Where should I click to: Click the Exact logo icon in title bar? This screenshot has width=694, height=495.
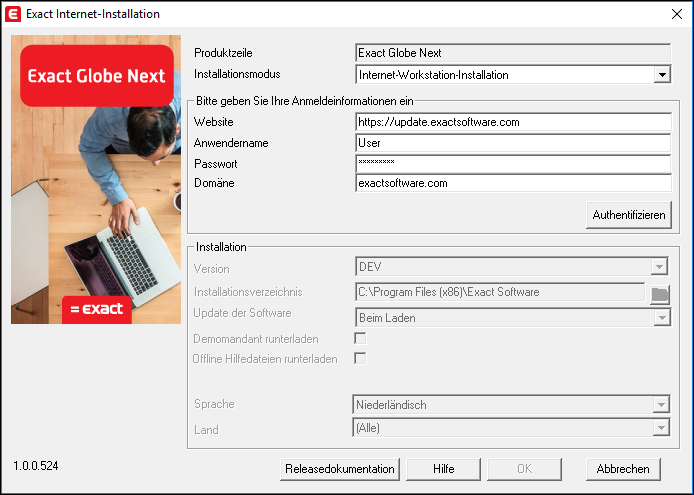(x=13, y=14)
